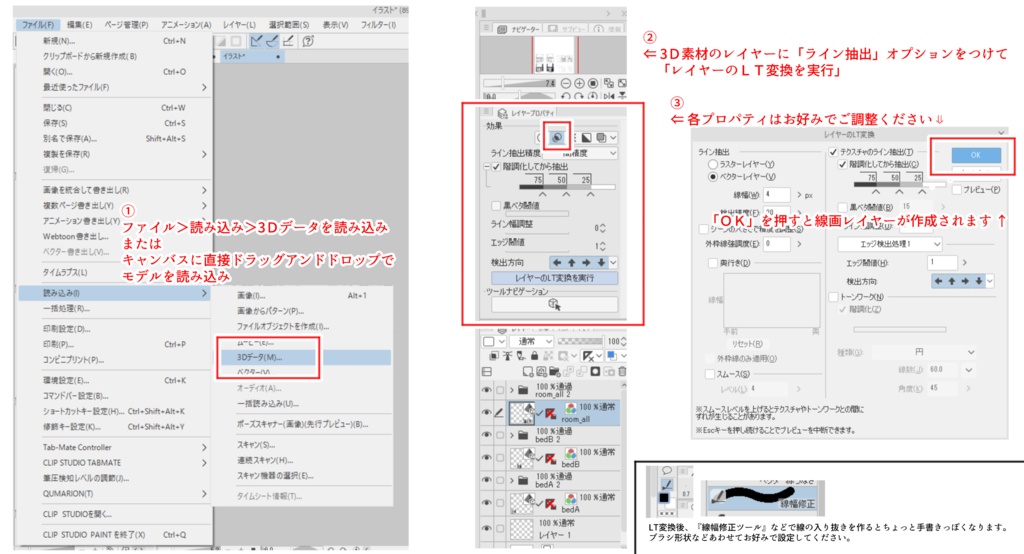Choose 3Dデータ(M)... in submenu
Screen dimensions: 1024x554
[x=305, y=357]
